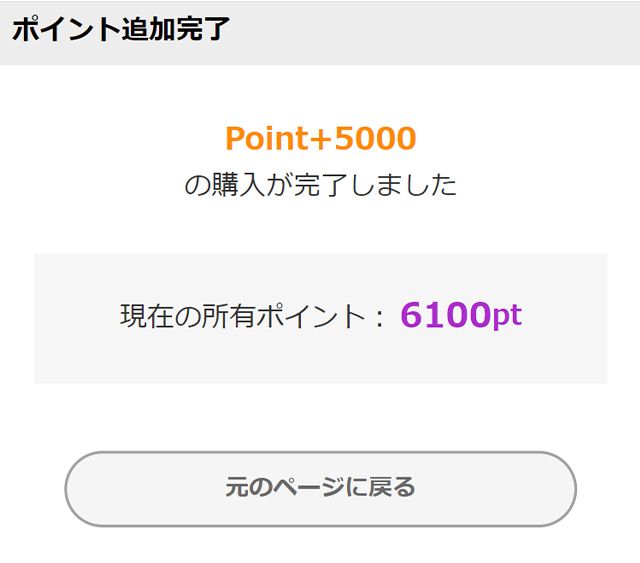Image resolution: width=640 pixels, height=563 pixels.
Task: Click the 完了 characters in the header title
Action: [x=209, y=30]
